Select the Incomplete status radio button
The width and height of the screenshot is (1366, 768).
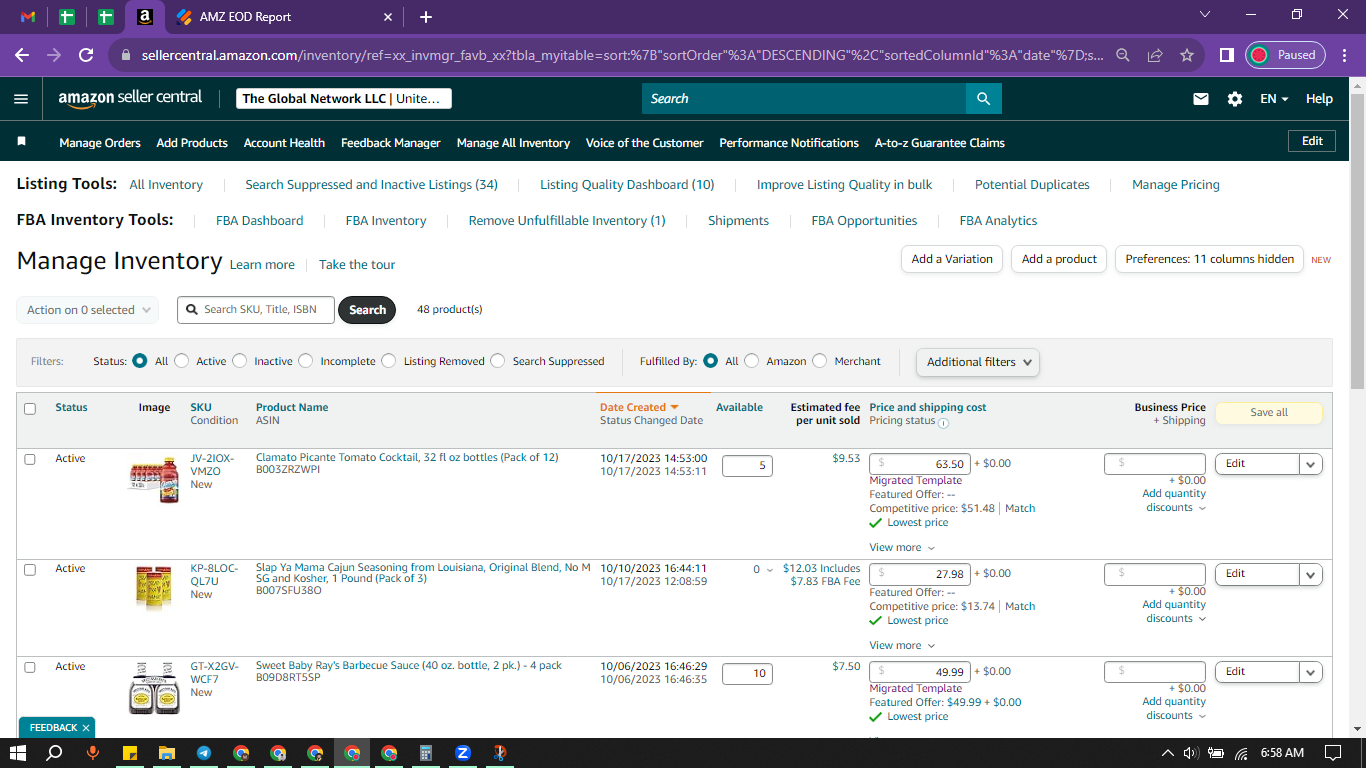coord(306,361)
